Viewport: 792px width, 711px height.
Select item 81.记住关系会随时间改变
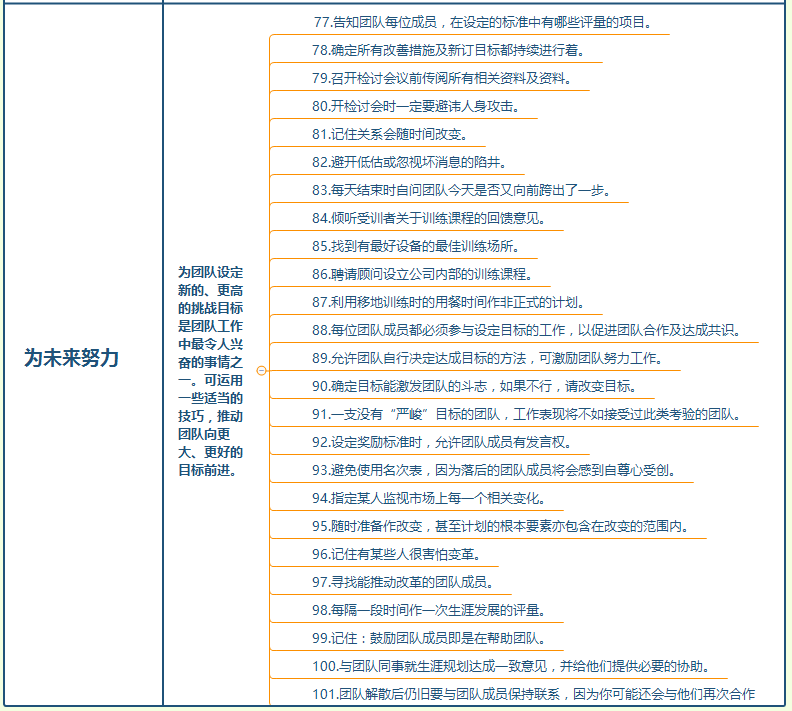(390, 134)
